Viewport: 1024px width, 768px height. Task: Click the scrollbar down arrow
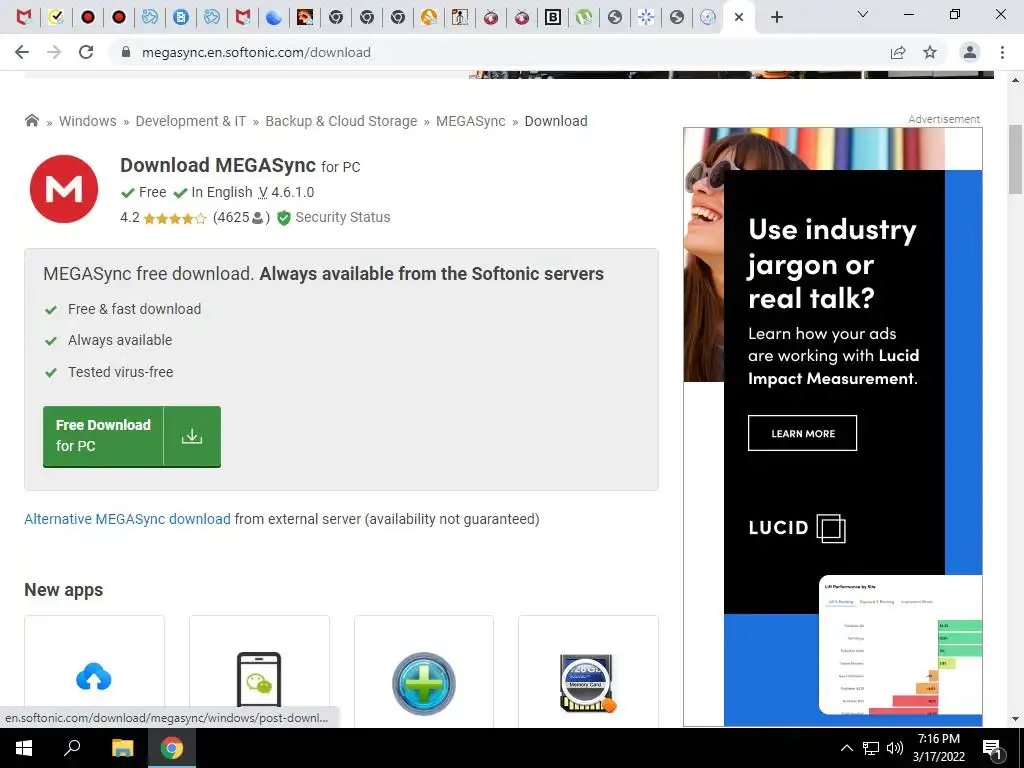1016,719
